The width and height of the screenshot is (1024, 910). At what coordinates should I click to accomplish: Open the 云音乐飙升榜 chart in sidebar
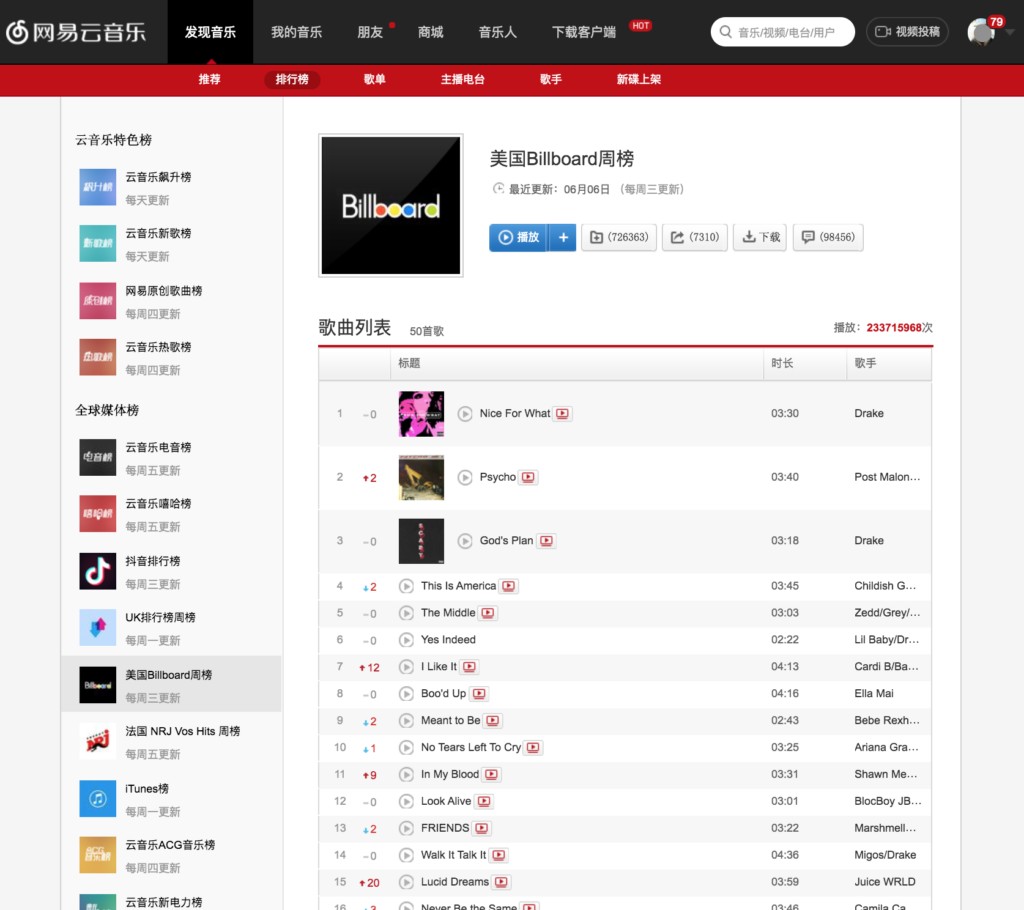point(172,188)
